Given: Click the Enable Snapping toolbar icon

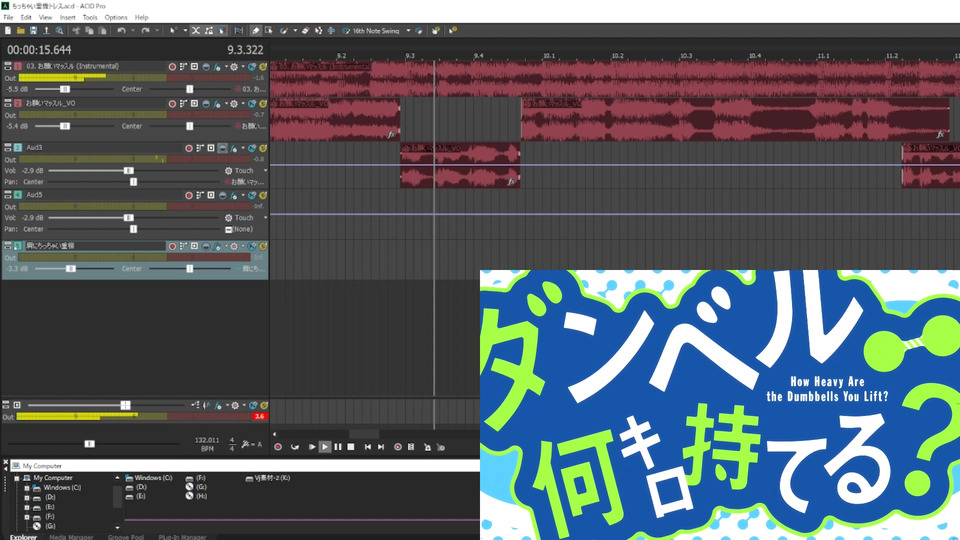Looking at the screenshot, I should coord(239,30).
